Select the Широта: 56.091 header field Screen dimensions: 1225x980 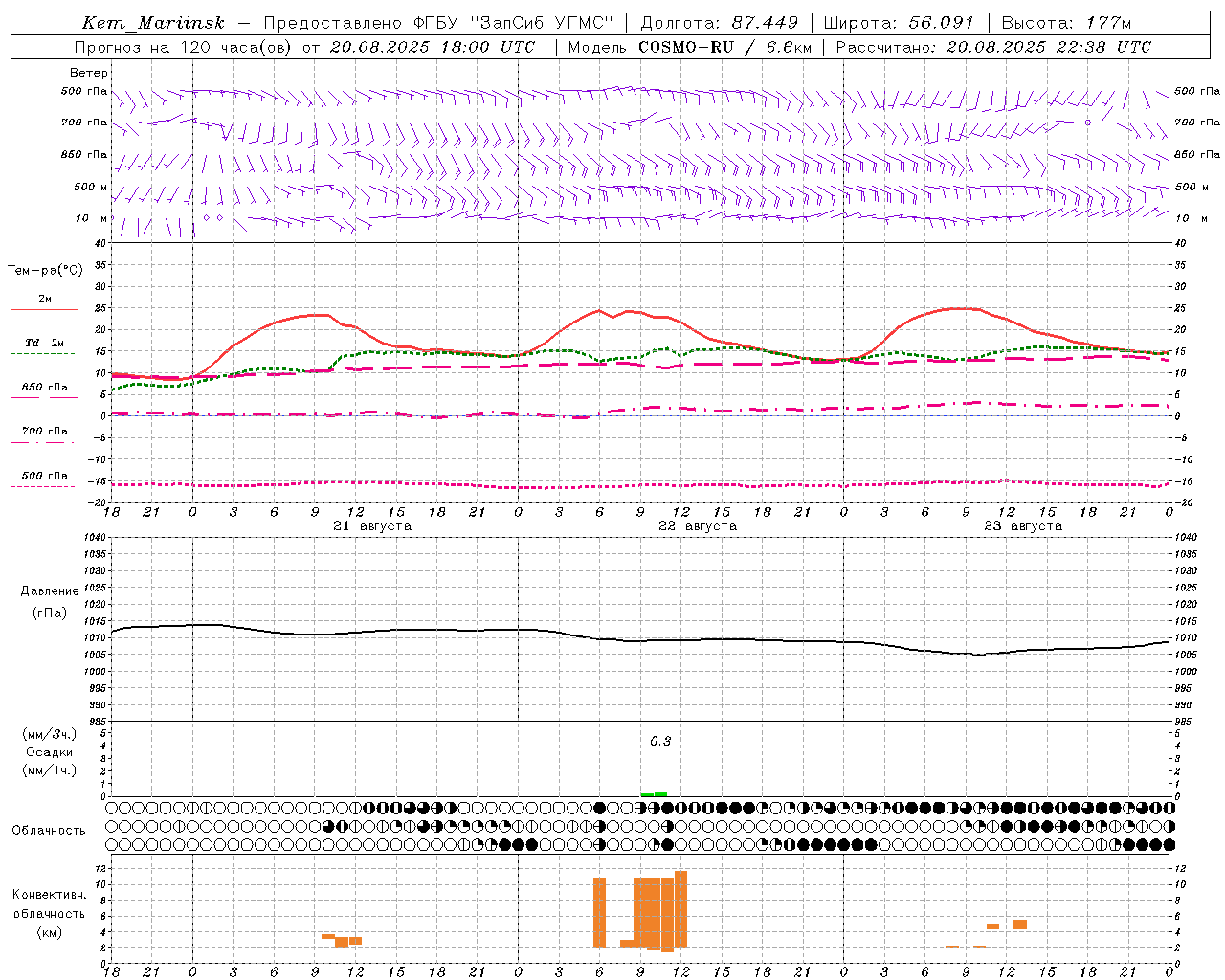899,23
